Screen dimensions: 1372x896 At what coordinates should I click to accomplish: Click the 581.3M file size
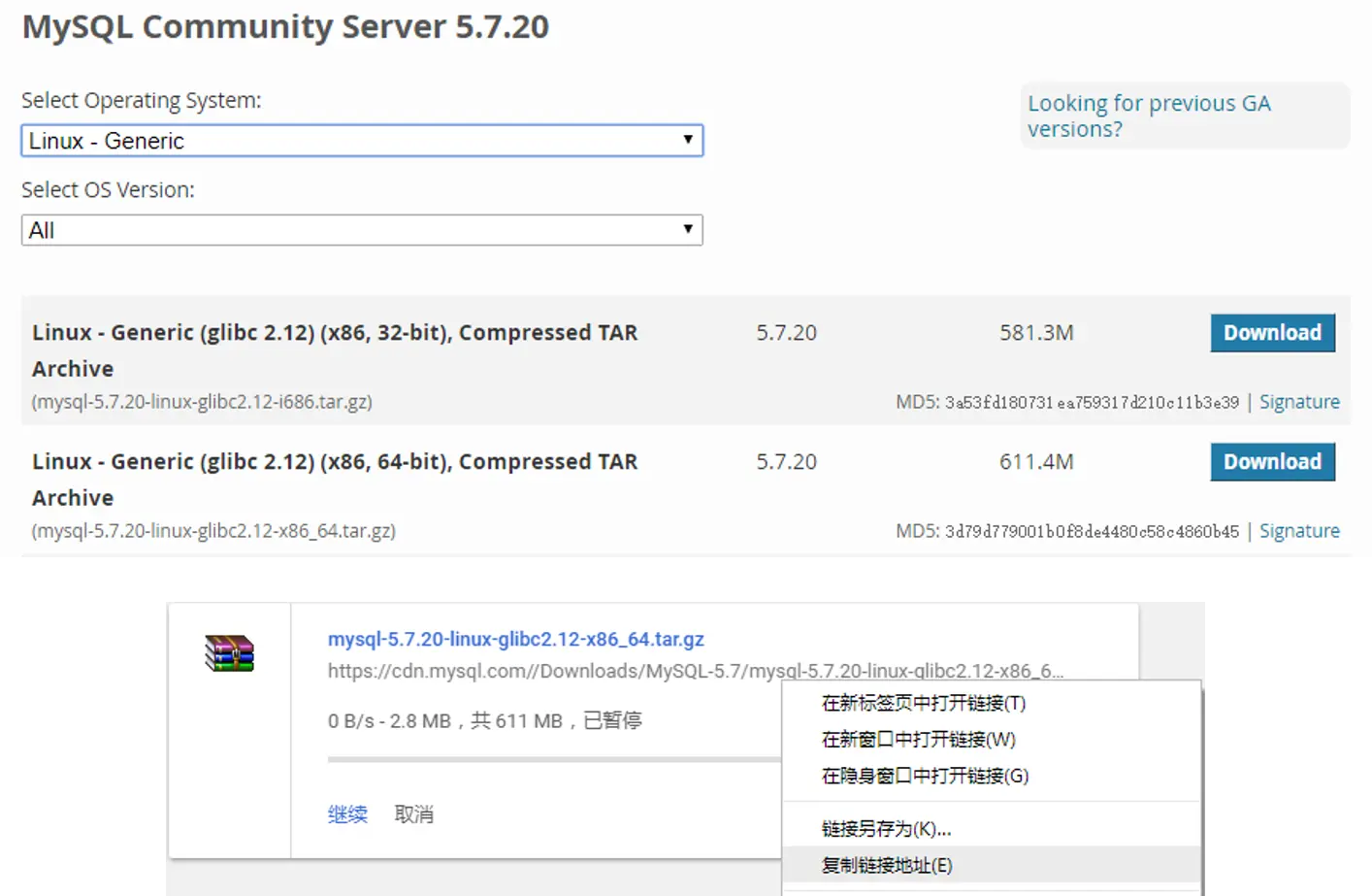[x=1036, y=333]
